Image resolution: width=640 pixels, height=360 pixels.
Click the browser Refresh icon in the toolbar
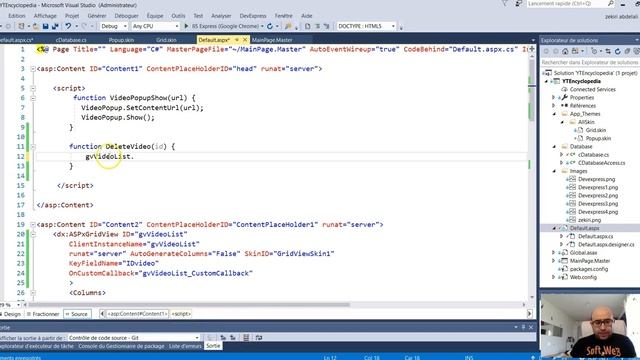pyautogui.click(x=270, y=26)
